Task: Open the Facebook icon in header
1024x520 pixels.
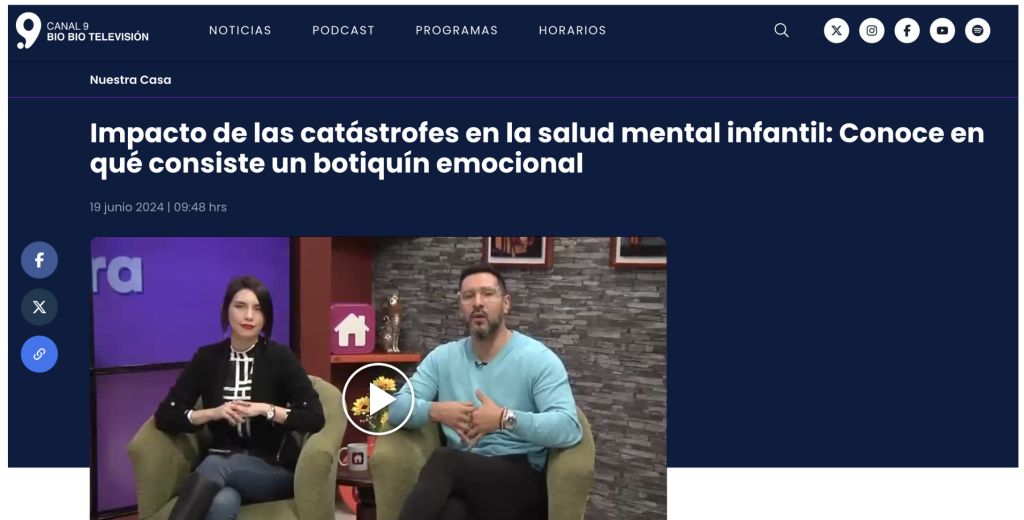Action: tap(906, 31)
